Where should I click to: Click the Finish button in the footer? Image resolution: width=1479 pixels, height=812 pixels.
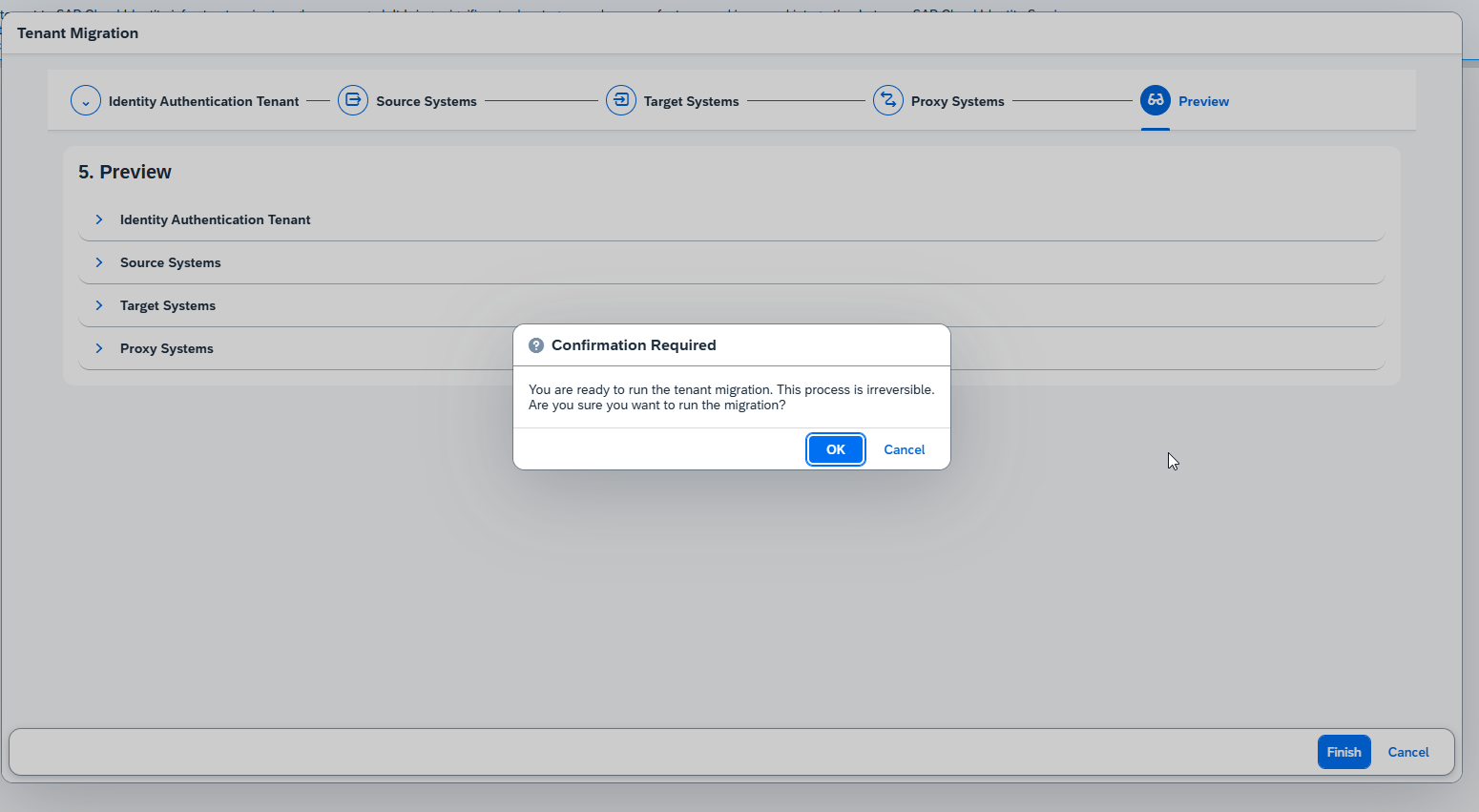(x=1344, y=752)
